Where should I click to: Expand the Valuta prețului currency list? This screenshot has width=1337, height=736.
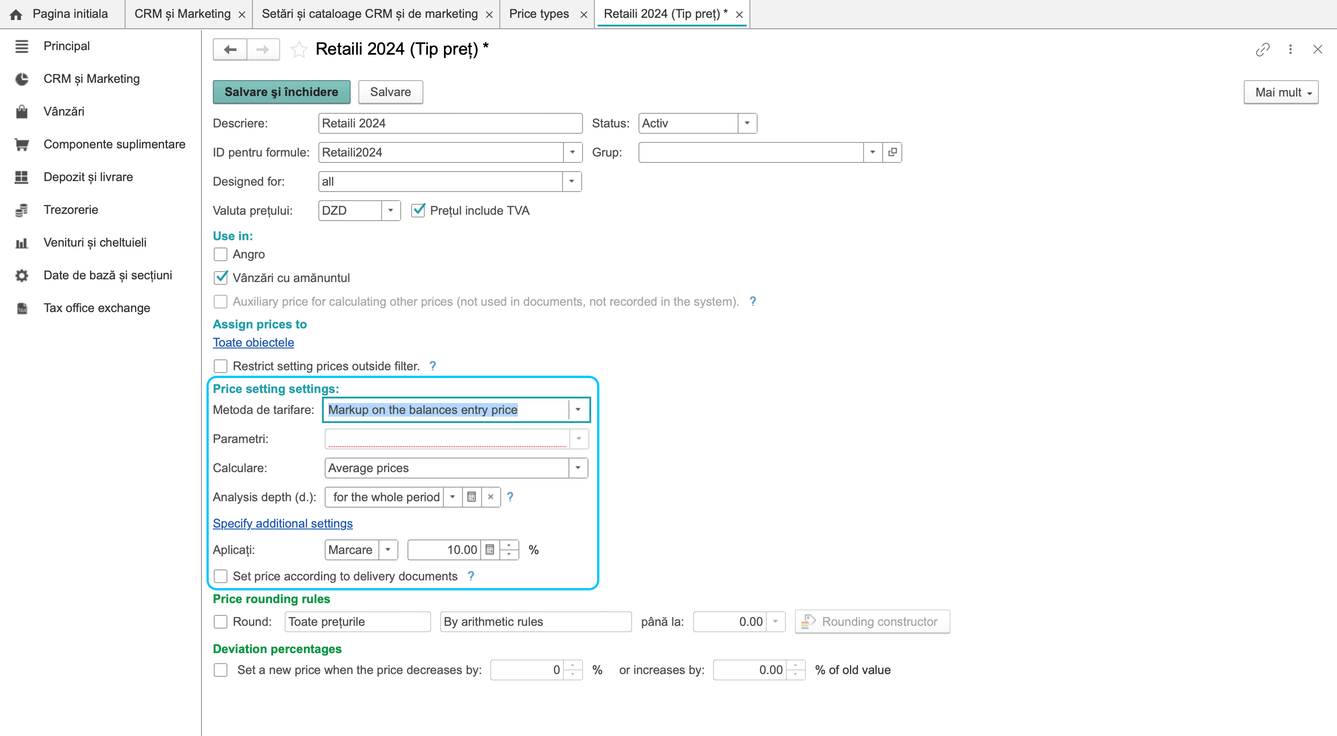point(391,210)
